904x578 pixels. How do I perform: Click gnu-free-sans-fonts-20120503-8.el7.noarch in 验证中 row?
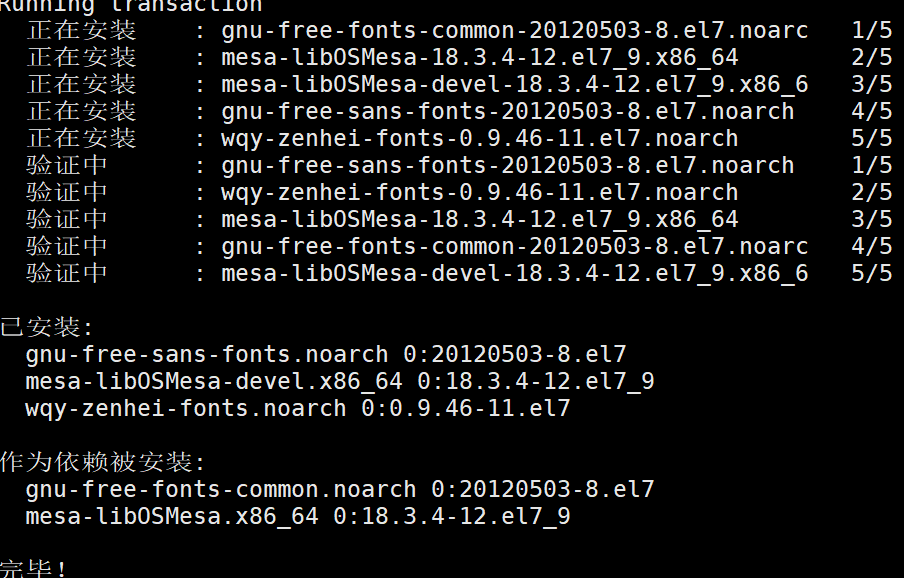point(507,166)
